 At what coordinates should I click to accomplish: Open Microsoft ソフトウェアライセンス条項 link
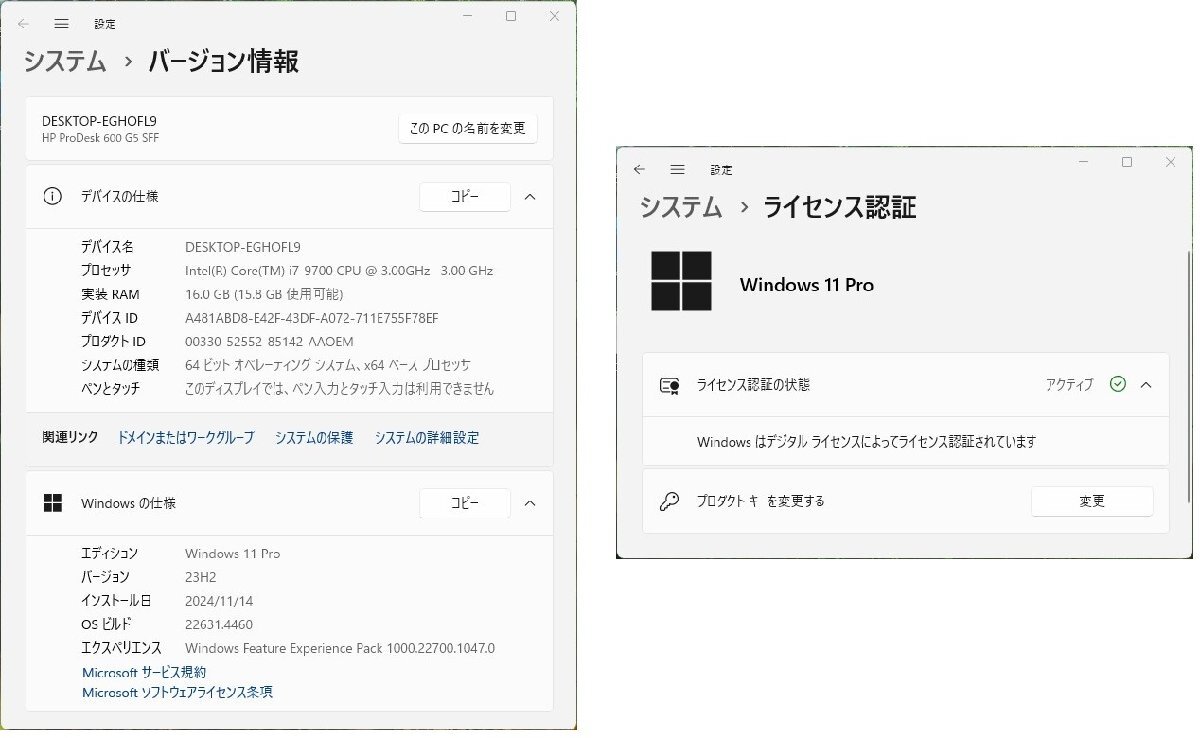click(x=177, y=692)
